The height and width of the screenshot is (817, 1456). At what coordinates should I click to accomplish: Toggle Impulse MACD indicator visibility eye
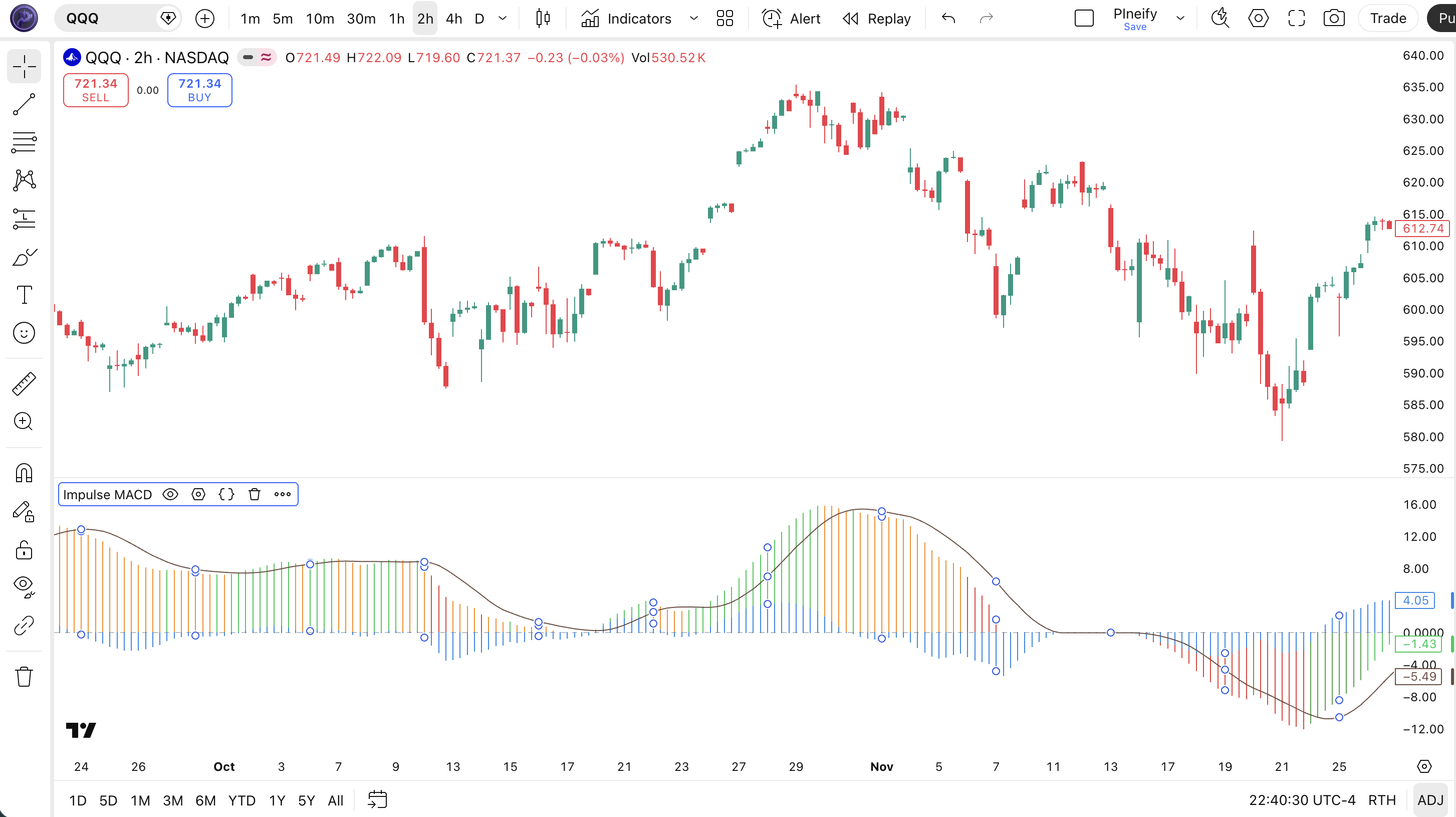(170, 495)
